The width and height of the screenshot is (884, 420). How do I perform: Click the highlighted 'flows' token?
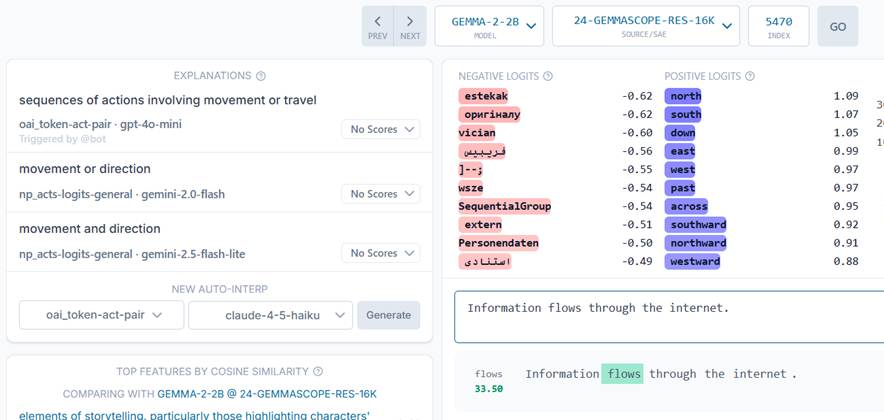[622, 374]
